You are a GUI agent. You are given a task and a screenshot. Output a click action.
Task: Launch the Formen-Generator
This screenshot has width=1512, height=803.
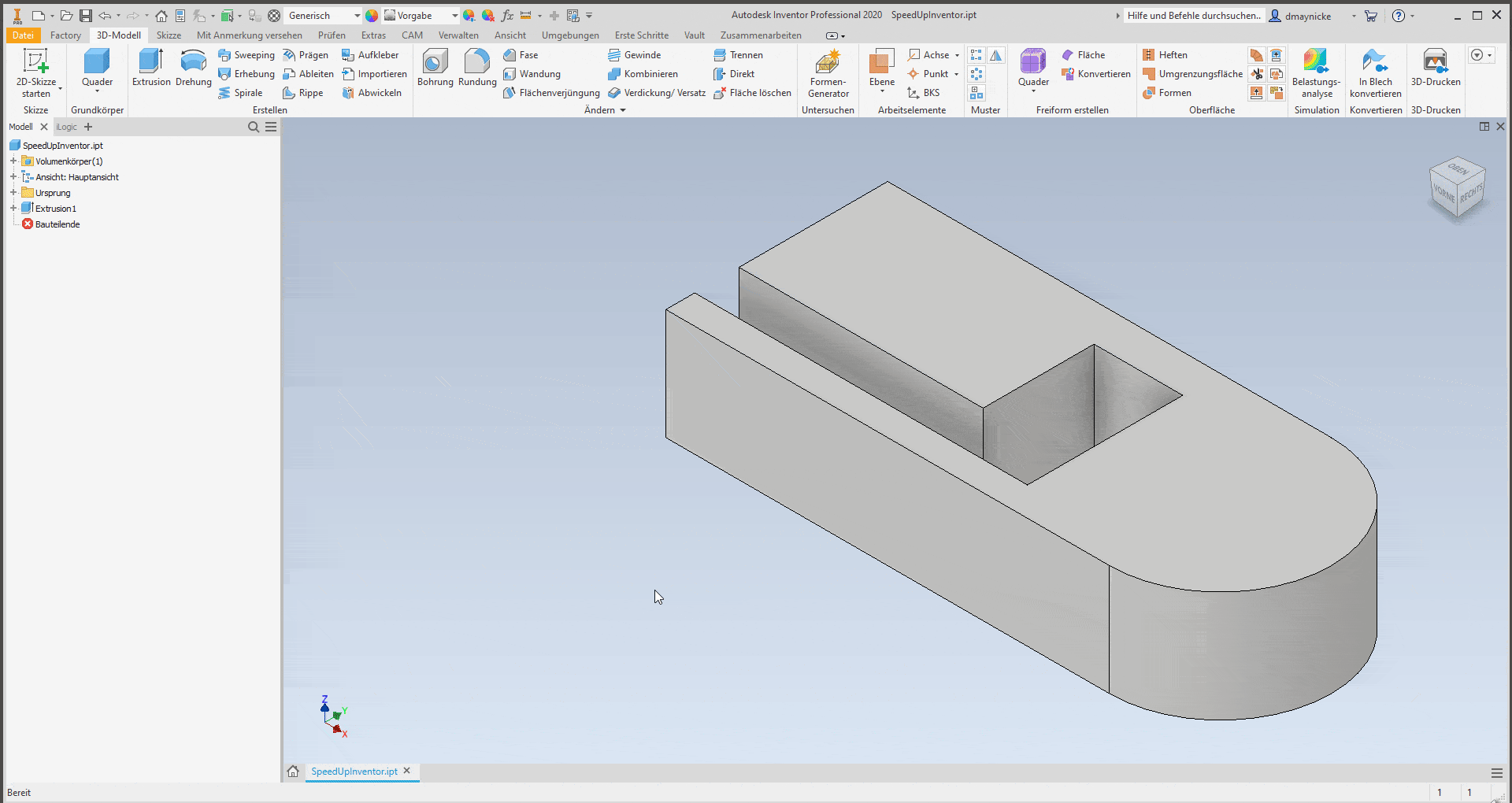point(828,71)
